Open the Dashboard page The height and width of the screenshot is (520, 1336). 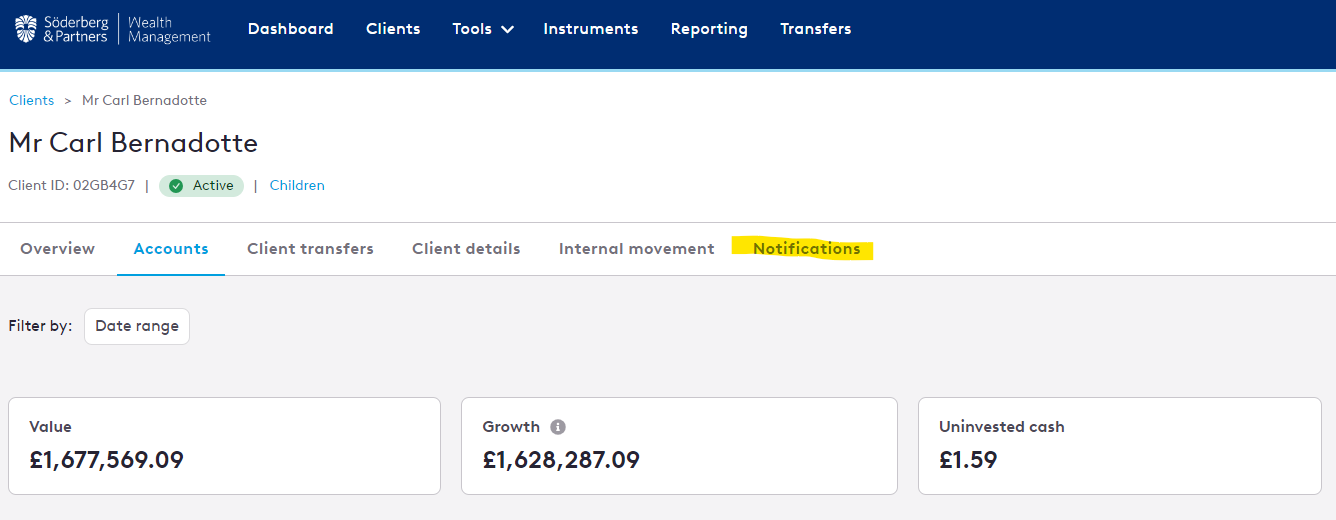click(290, 29)
